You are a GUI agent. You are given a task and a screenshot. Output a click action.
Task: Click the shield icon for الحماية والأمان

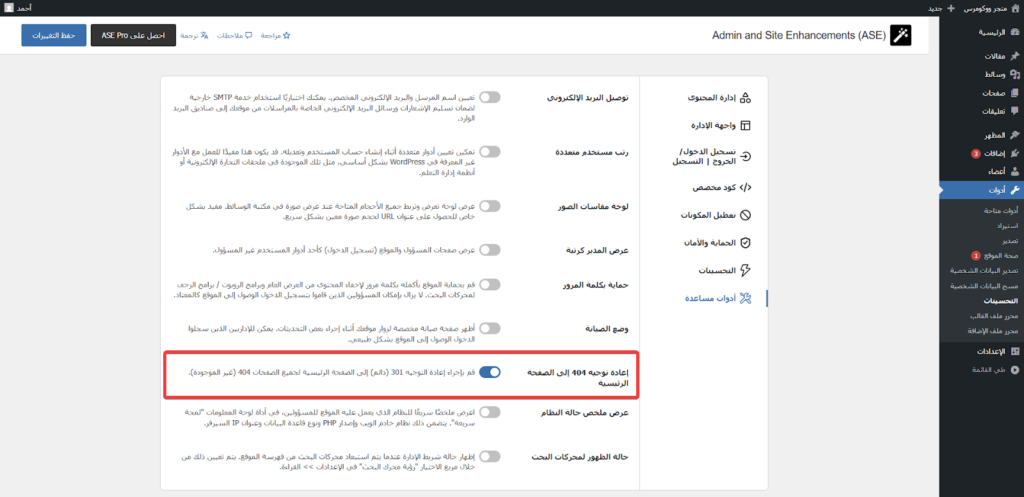(746, 242)
